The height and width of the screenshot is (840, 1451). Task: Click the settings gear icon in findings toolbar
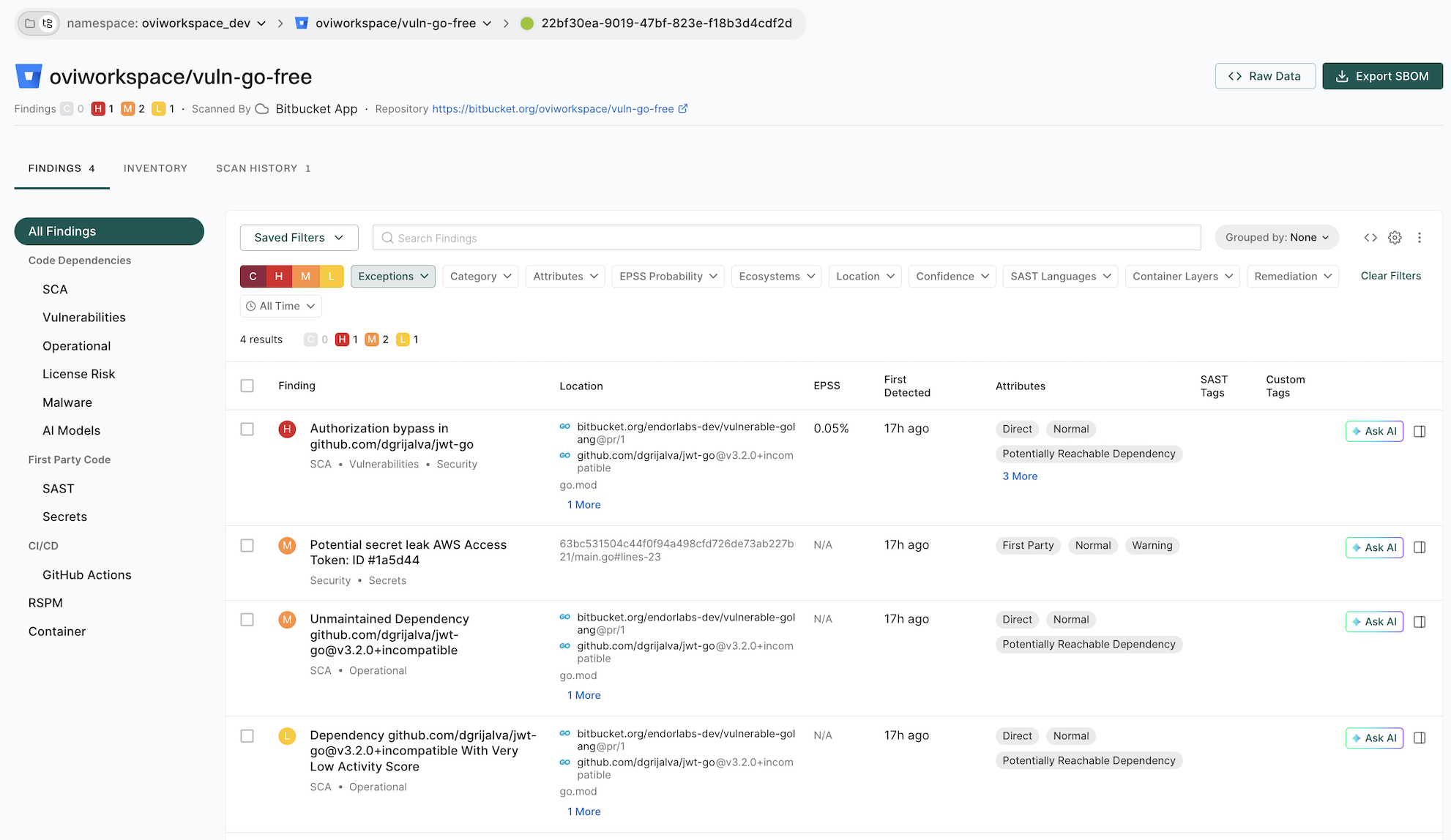coord(1395,238)
